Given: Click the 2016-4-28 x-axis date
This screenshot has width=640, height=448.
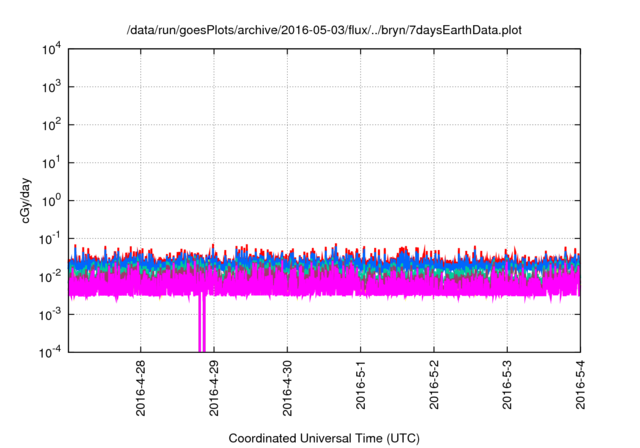Looking at the screenshot, I should click(140, 388).
